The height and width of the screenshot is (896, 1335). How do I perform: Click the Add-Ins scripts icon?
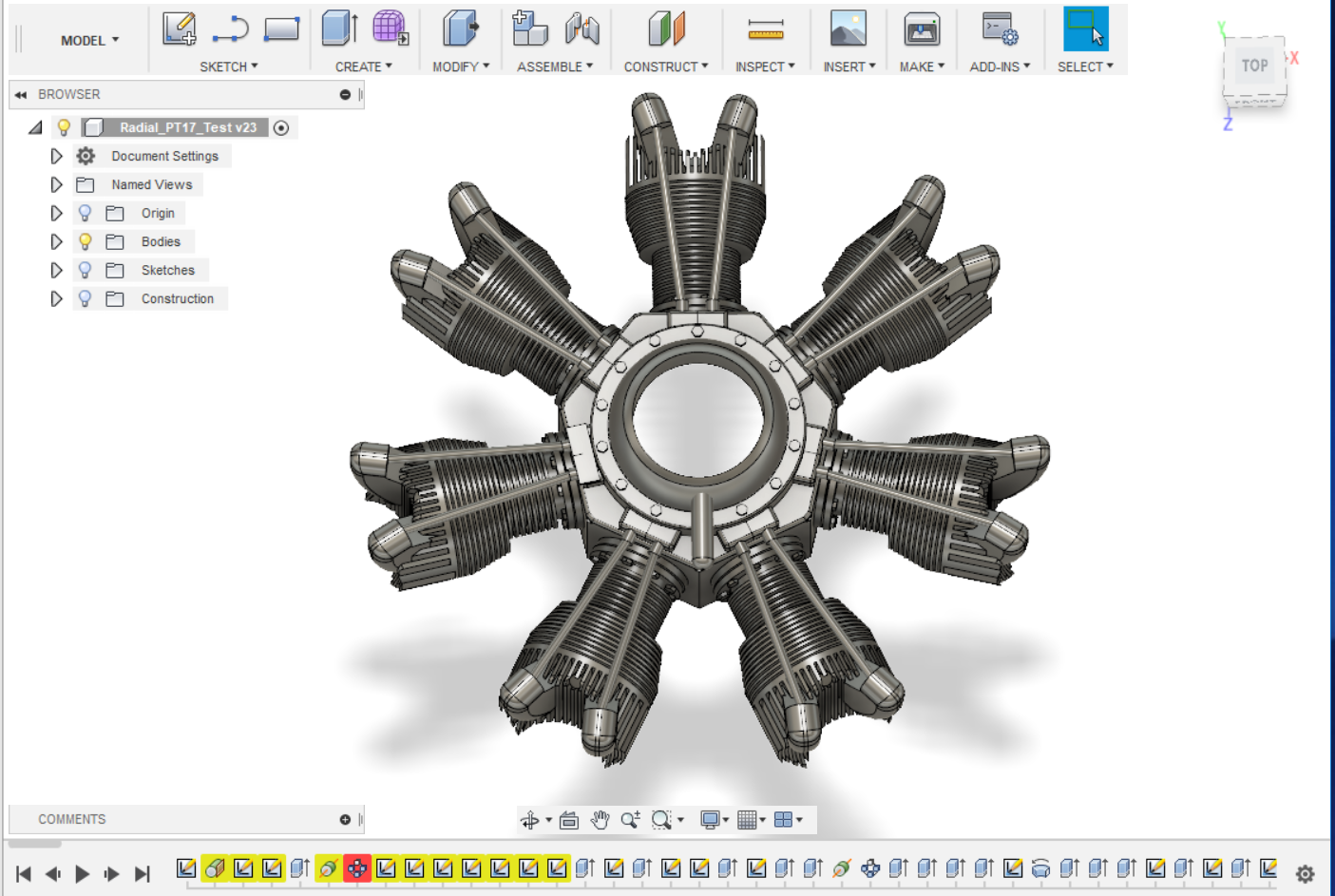tap(1000, 29)
